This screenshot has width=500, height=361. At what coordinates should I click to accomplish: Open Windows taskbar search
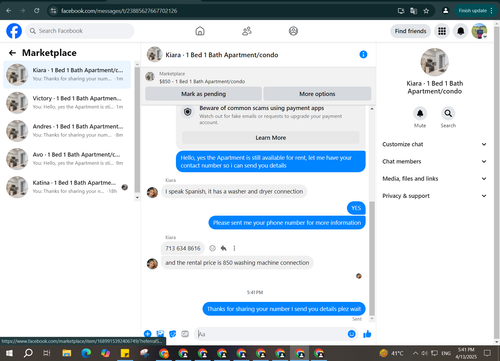pyautogui.click(x=28, y=353)
